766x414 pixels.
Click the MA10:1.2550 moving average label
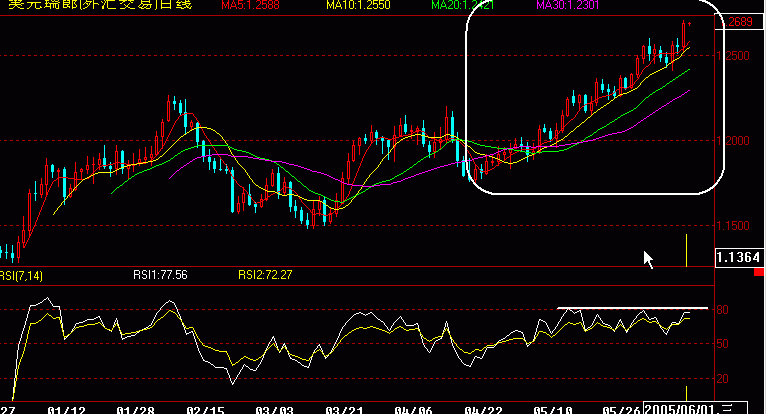[358, 5]
